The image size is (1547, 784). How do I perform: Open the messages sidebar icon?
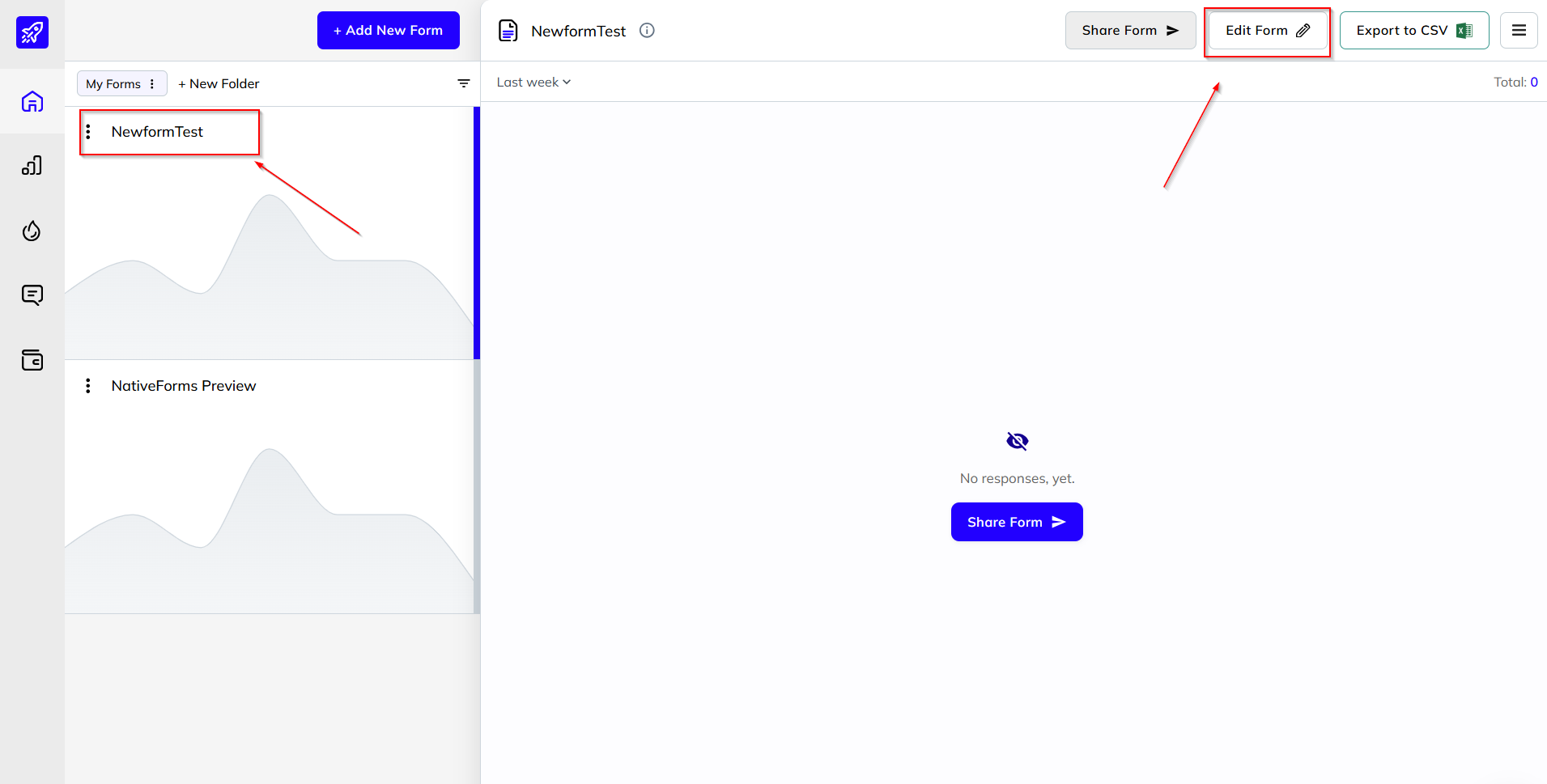(32, 295)
